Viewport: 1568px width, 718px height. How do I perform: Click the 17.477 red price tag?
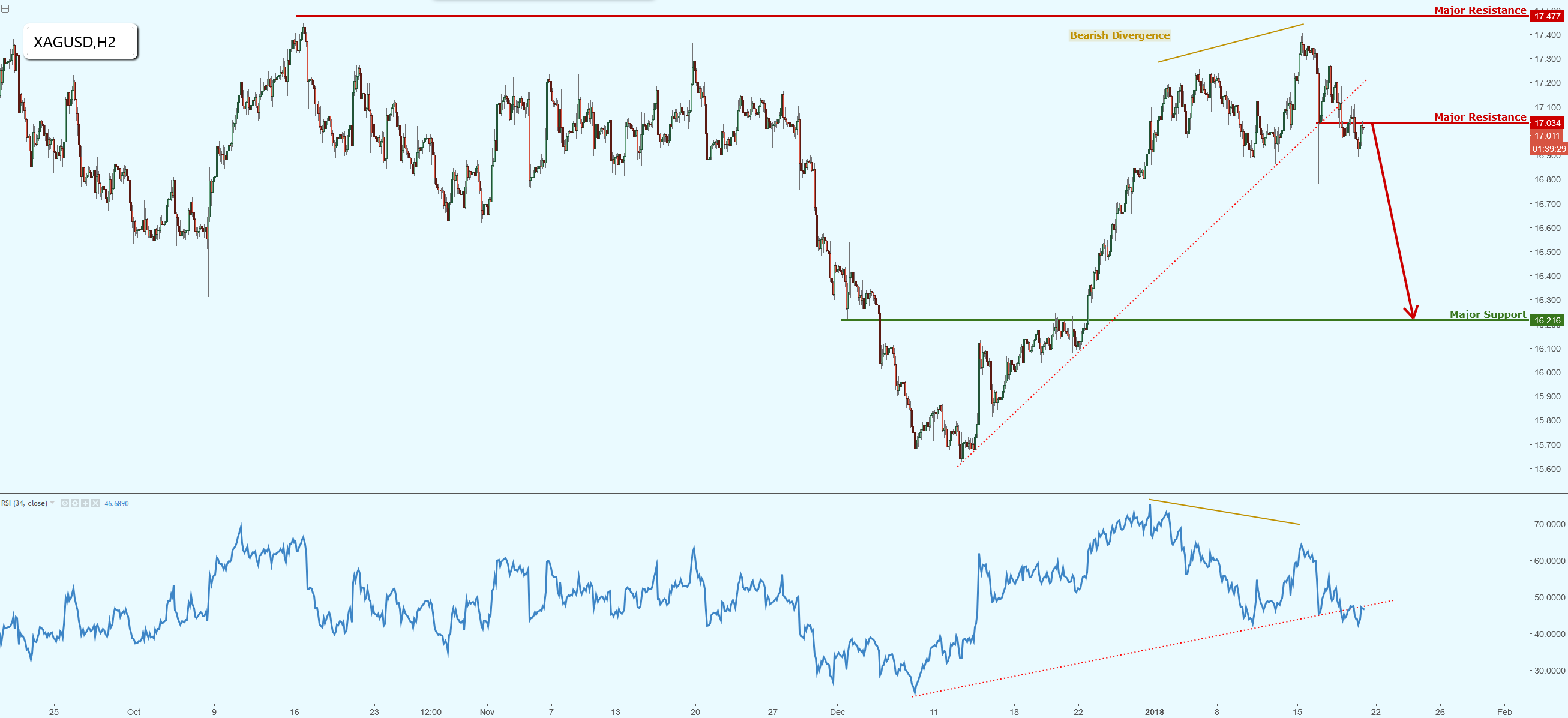1546,16
